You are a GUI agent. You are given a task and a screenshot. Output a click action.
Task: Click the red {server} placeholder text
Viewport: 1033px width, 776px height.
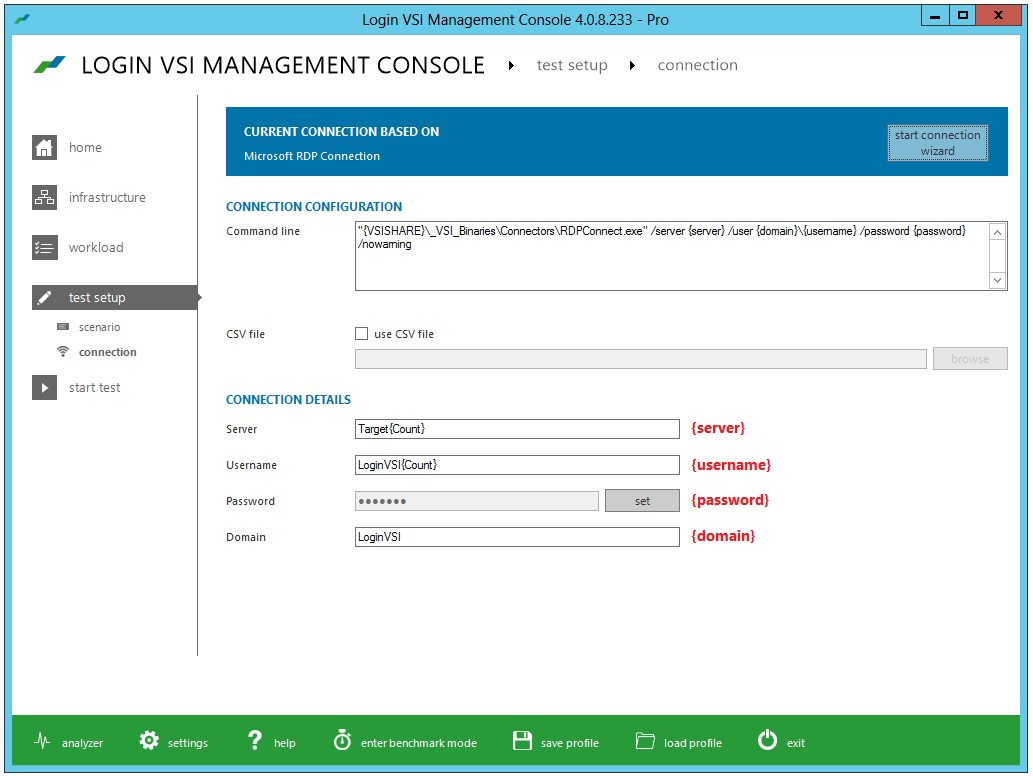coord(718,428)
